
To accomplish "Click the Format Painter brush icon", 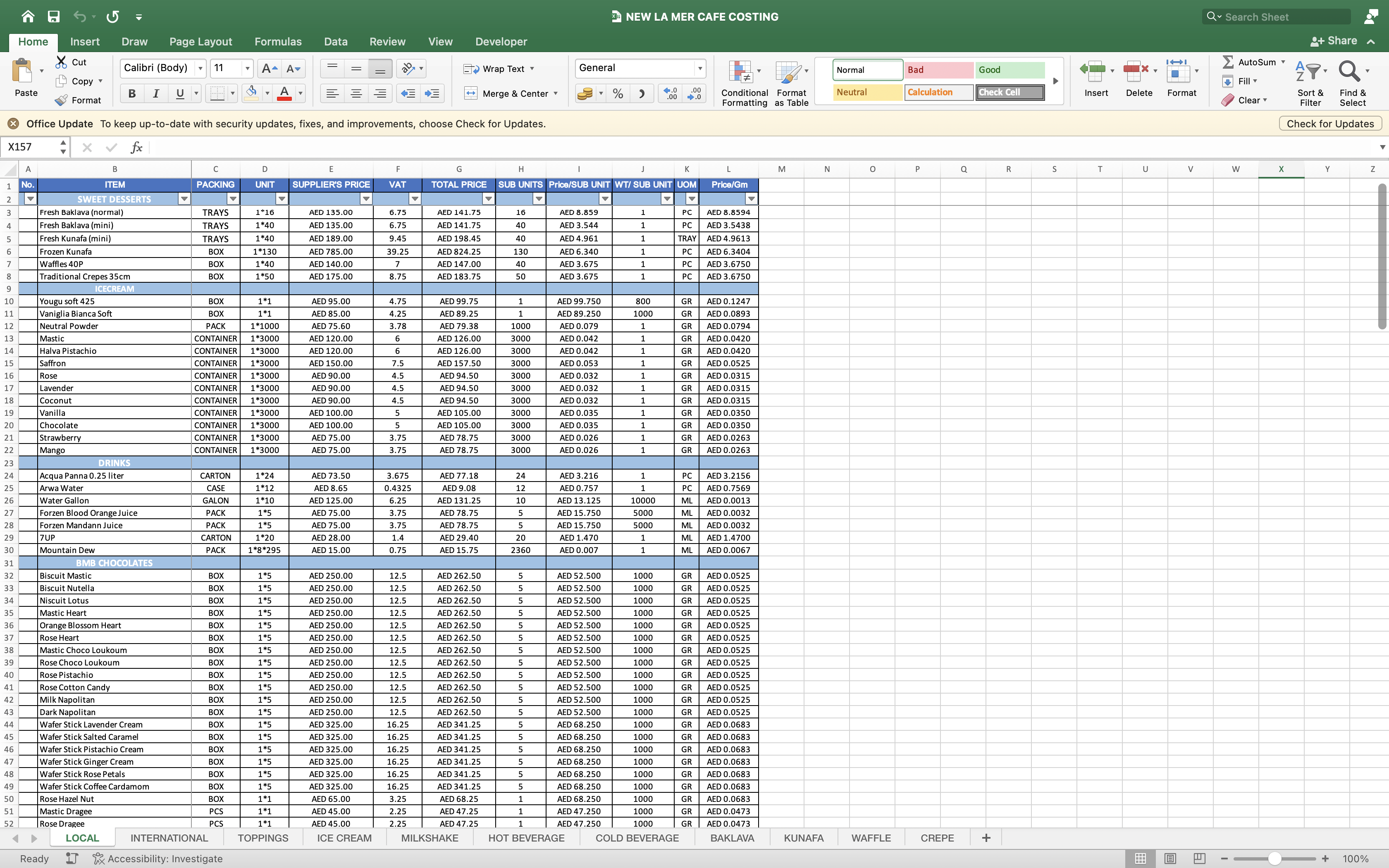I will point(62,100).
